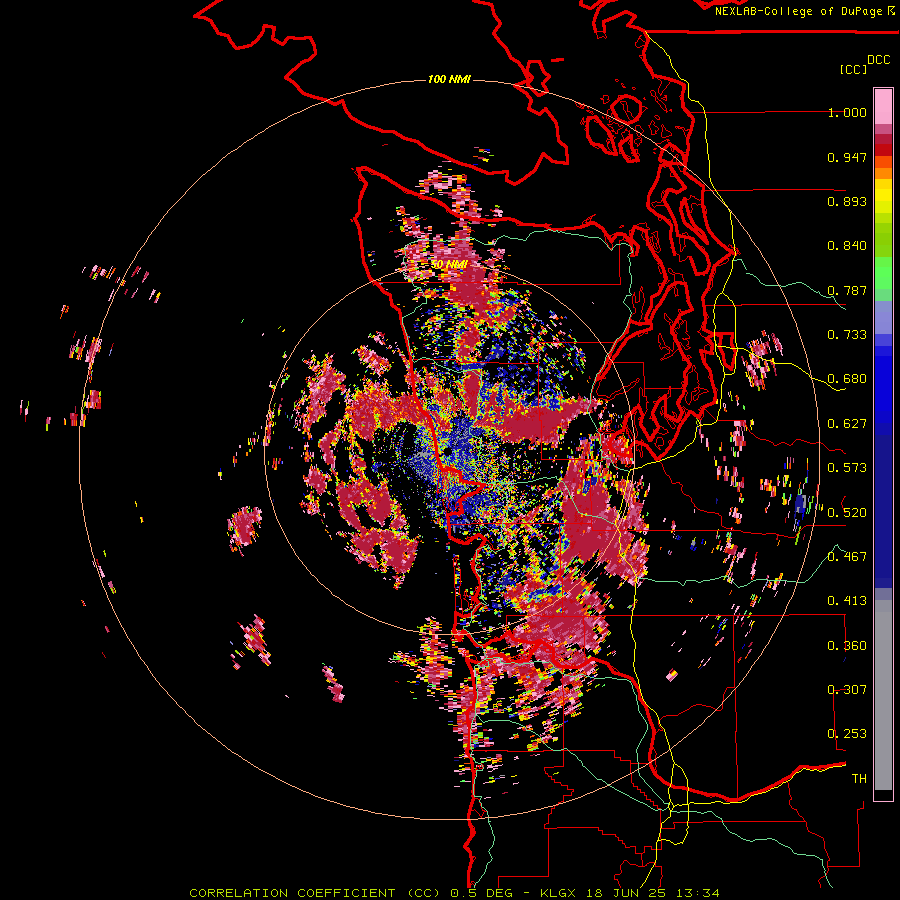
Task: Select the 0.947 scale value
Action: coord(847,157)
